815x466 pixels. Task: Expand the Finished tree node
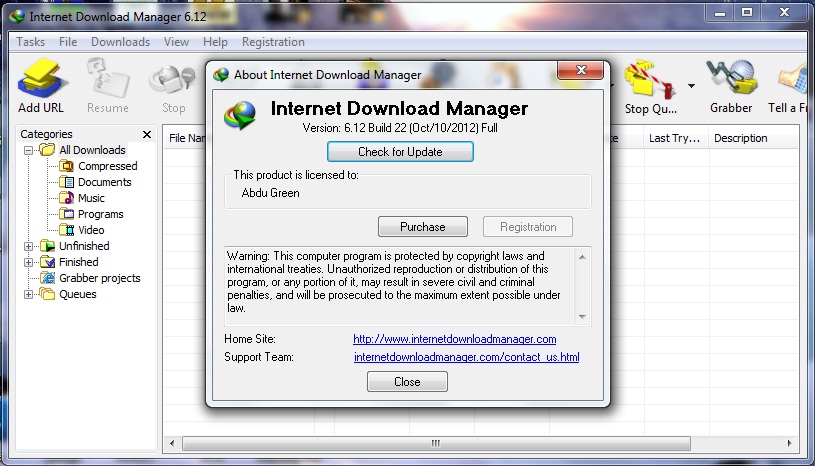(29, 262)
